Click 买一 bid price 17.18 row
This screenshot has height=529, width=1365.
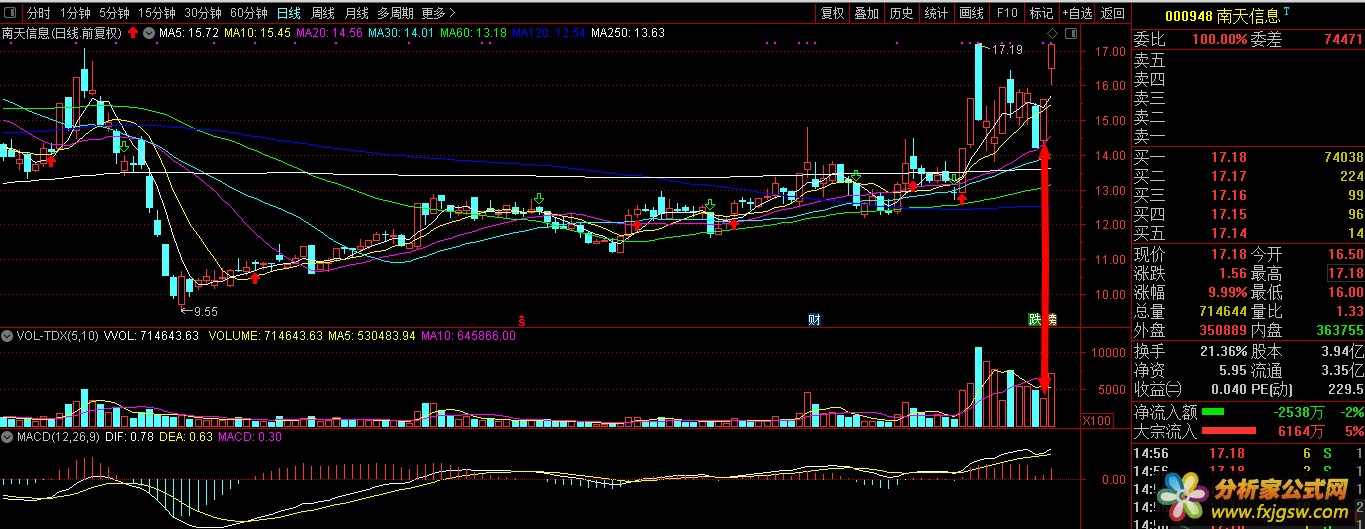tap(1248, 157)
